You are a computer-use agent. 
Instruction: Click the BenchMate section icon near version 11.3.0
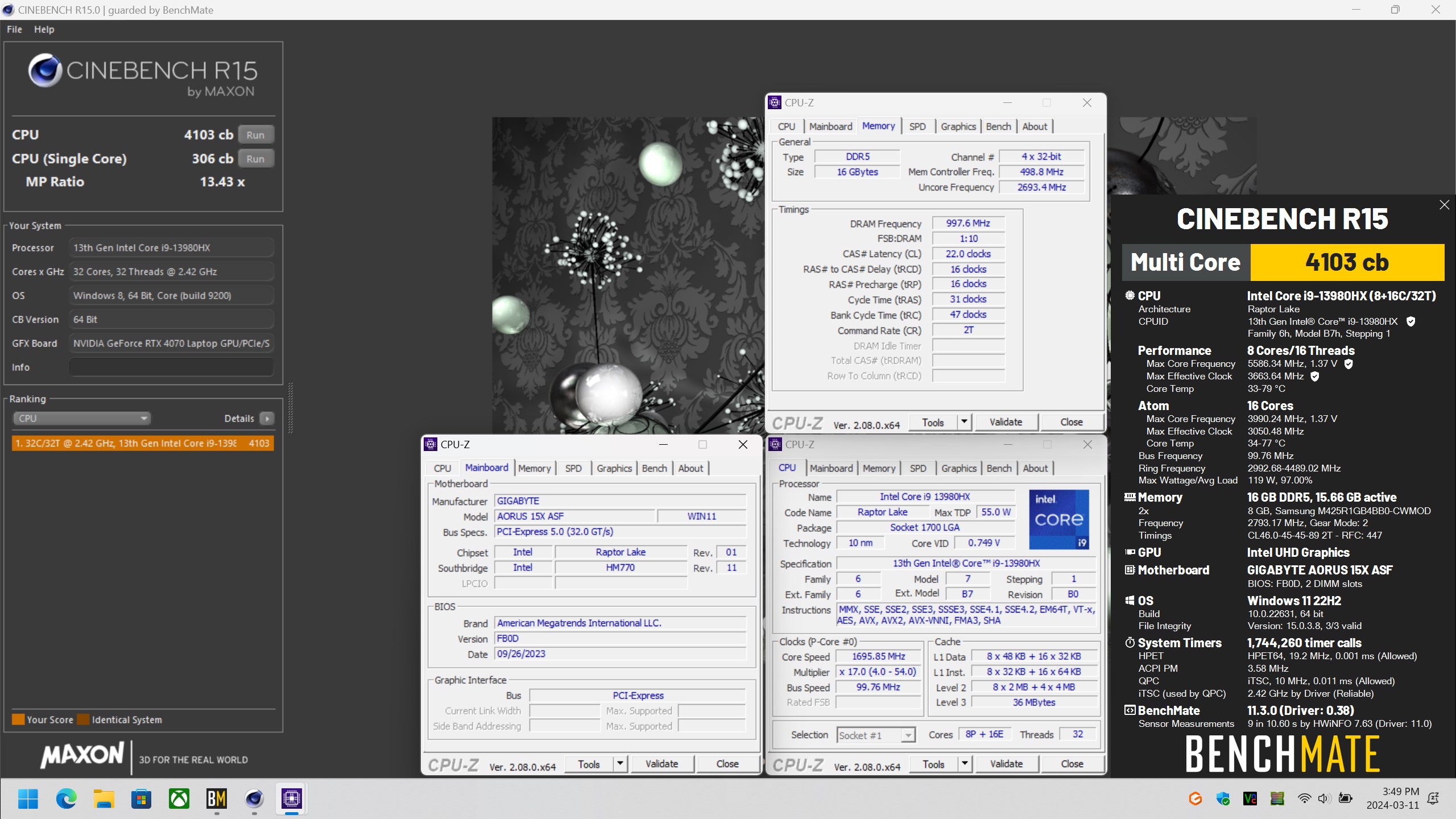1130,710
